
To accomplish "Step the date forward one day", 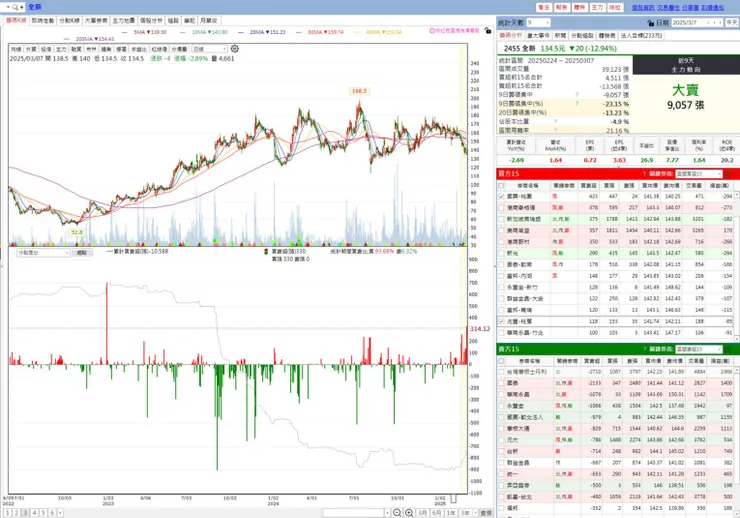I will coord(720,23).
